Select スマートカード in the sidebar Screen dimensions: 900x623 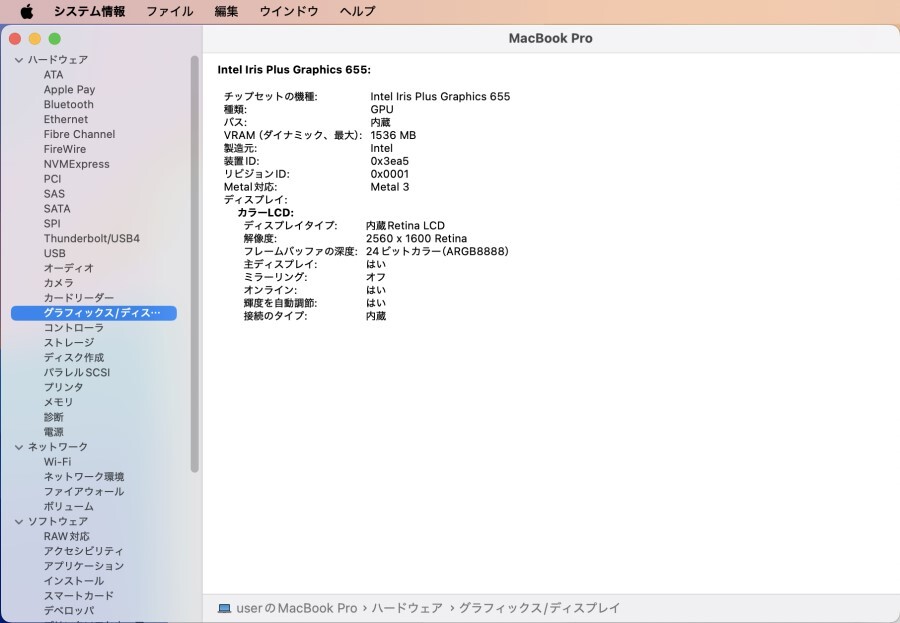[x=79, y=596]
